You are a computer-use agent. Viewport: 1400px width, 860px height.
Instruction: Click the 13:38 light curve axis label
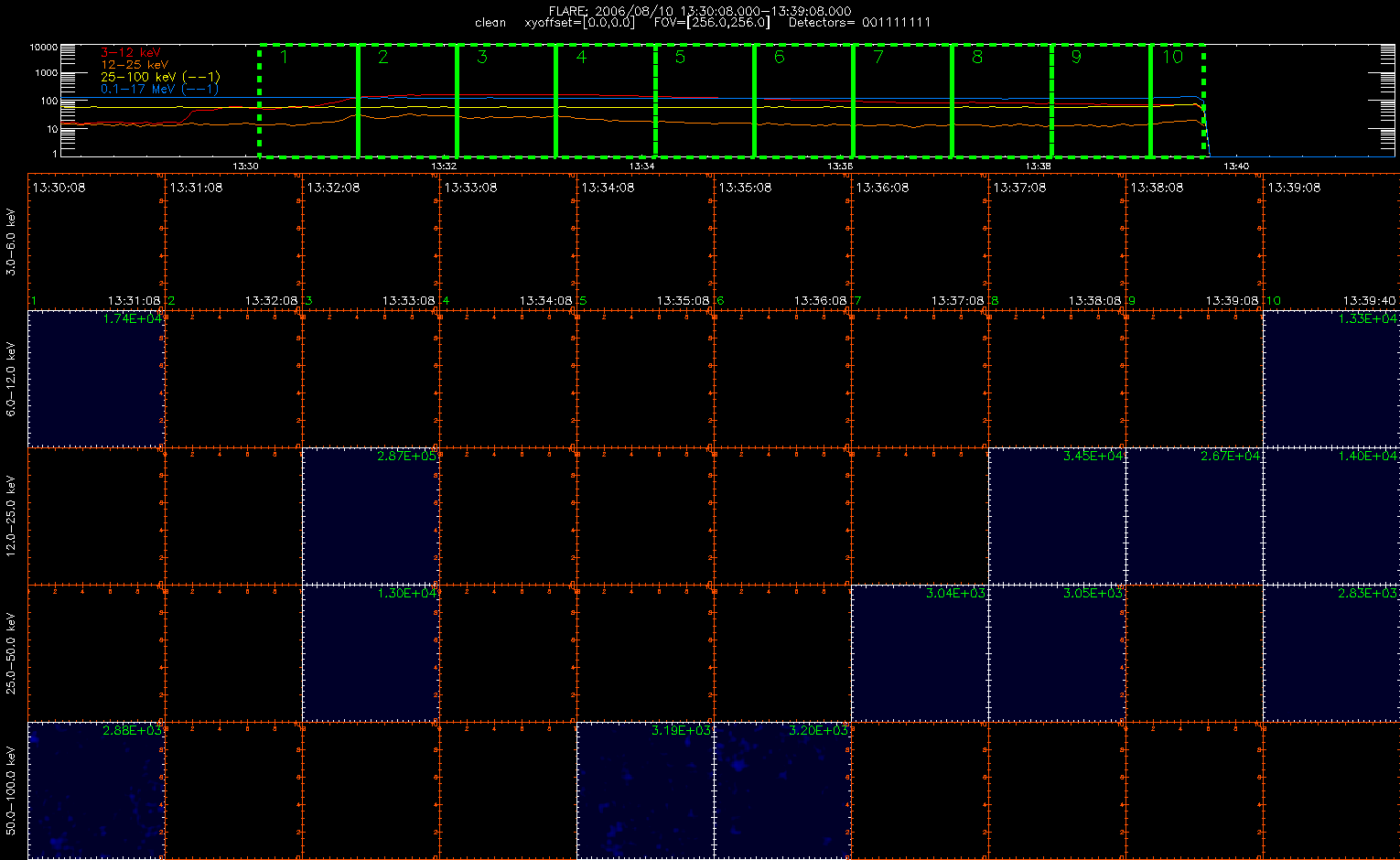coord(1039,167)
